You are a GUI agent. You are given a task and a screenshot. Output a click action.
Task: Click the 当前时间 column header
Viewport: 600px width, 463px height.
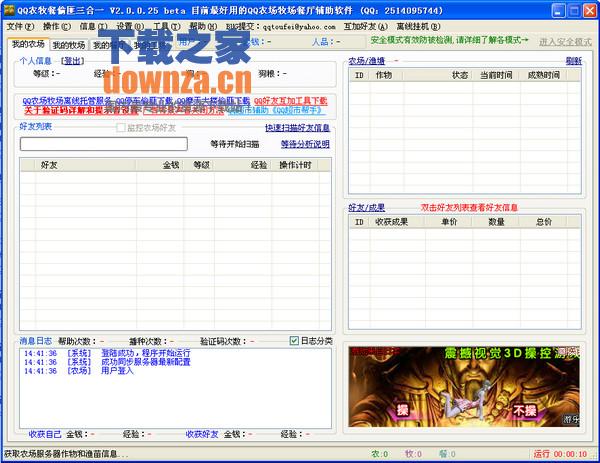(x=496, y=75)
